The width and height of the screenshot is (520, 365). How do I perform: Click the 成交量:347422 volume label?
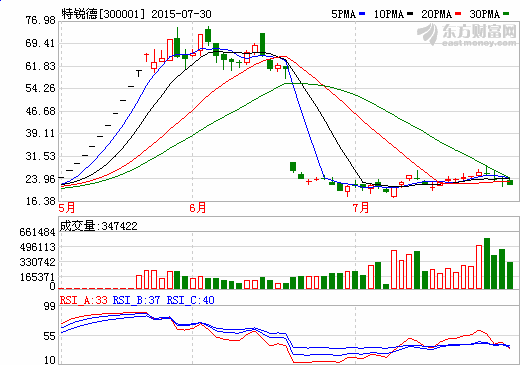tap(98, 226)
